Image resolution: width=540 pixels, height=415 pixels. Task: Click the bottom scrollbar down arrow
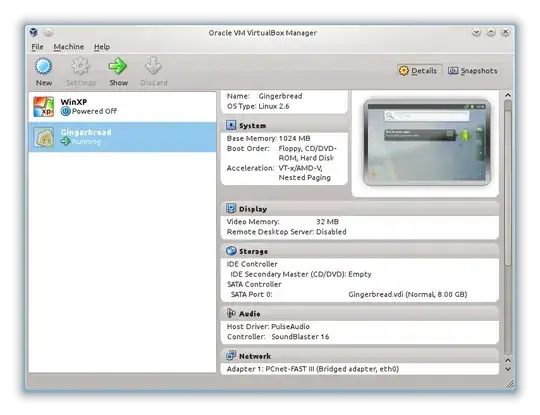[508, 369]
